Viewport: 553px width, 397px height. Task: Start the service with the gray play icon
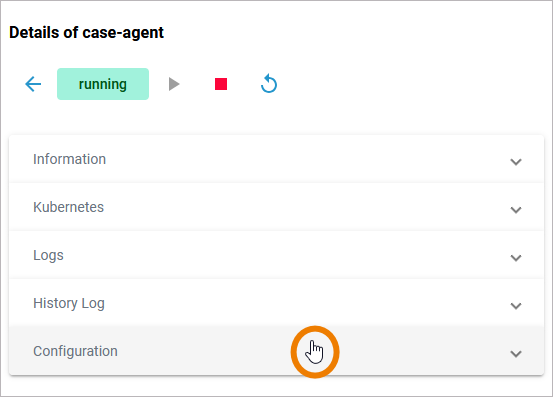tap(174, 84)
